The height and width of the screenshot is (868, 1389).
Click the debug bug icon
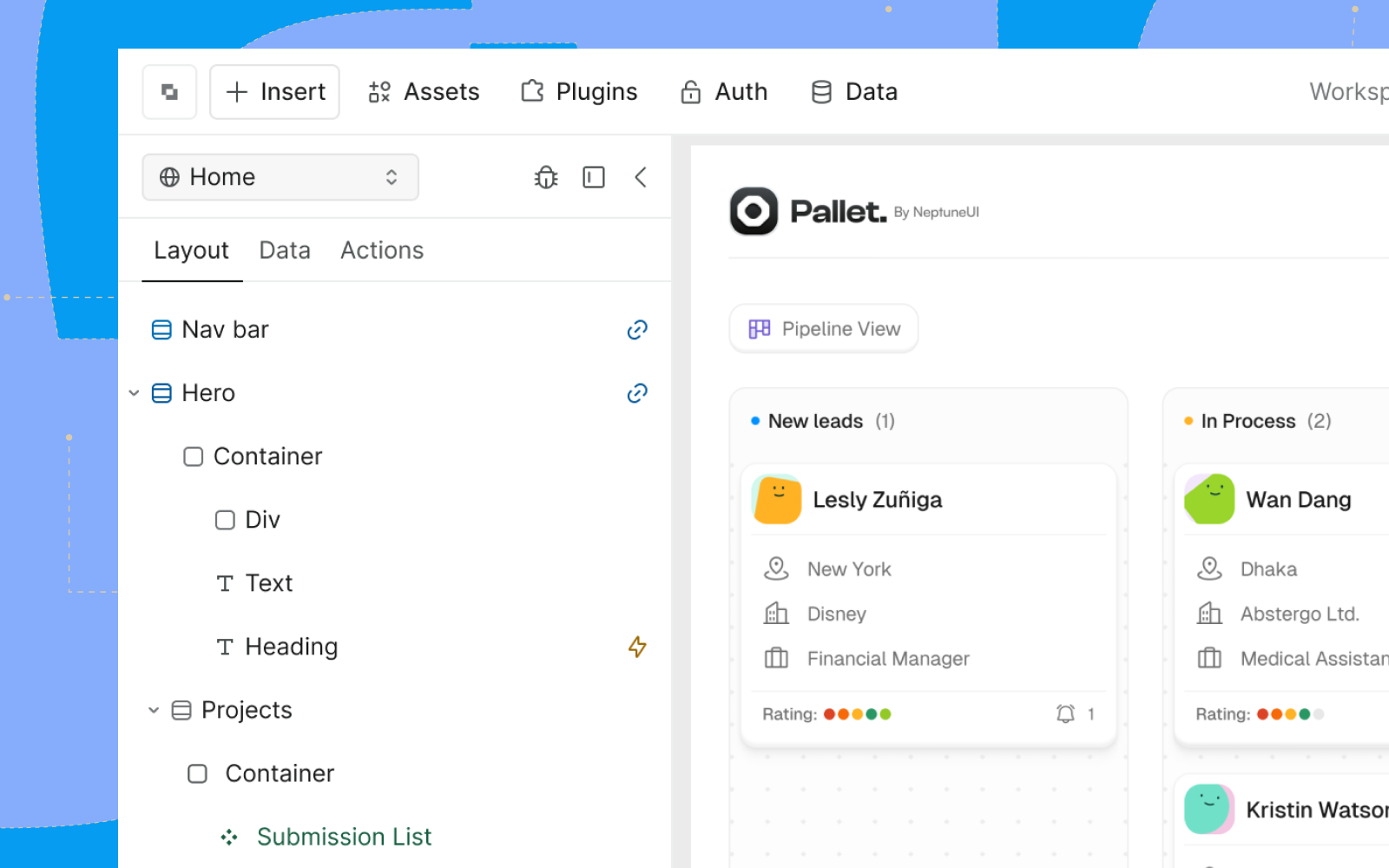[546, 177]
